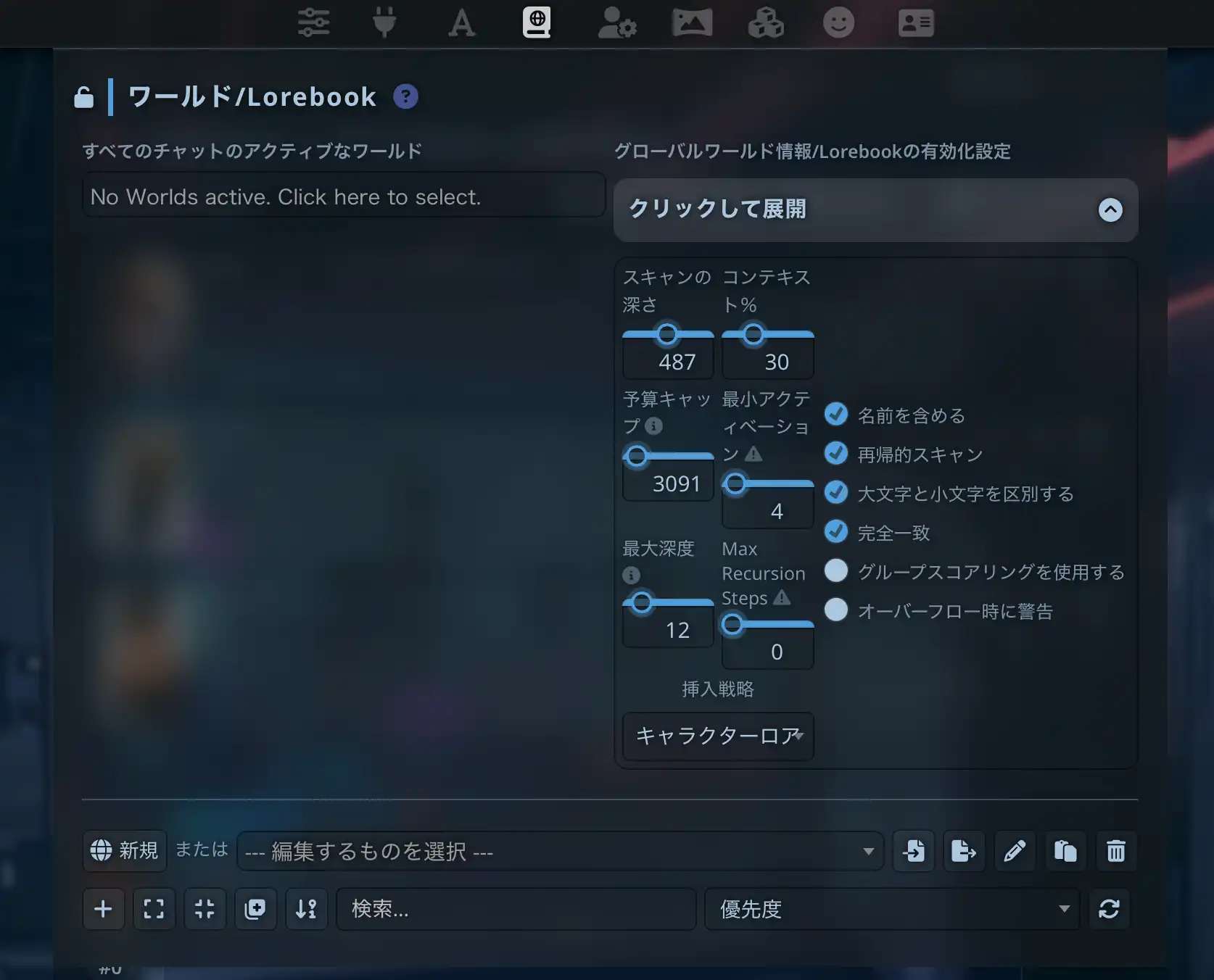This screenshot has width=1214, height=980.
Task: Enable オーバーフロー時に警告 checkbox
Action: (x=836, y=610)
